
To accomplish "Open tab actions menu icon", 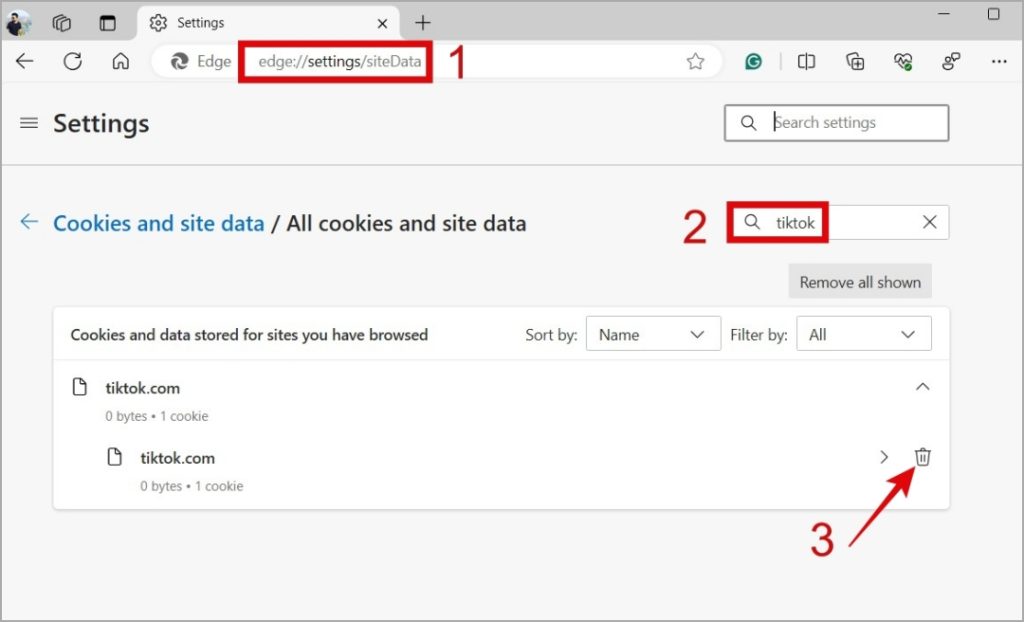I will [108, 23].
